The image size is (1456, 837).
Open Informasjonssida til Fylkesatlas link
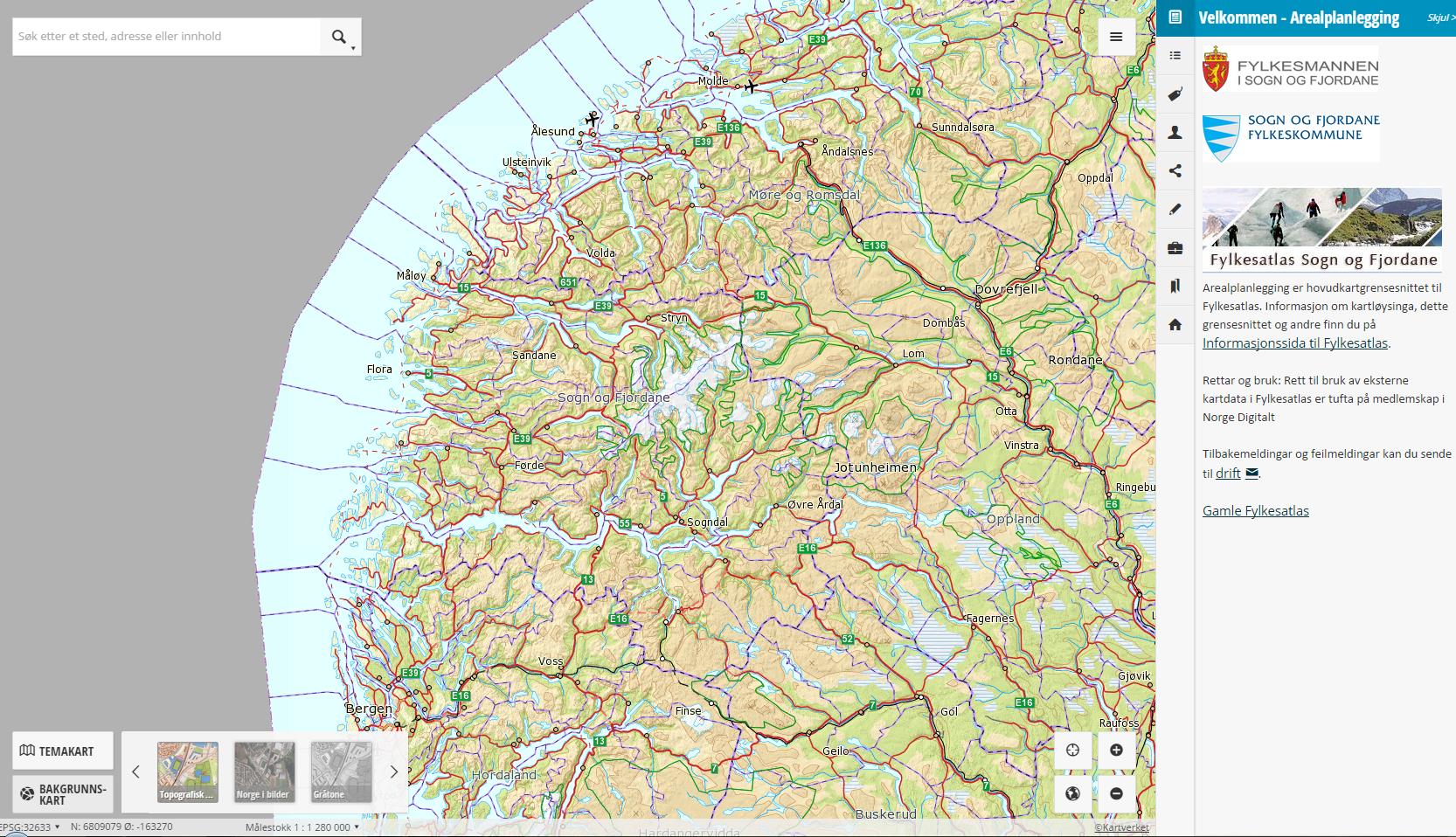1294,342
